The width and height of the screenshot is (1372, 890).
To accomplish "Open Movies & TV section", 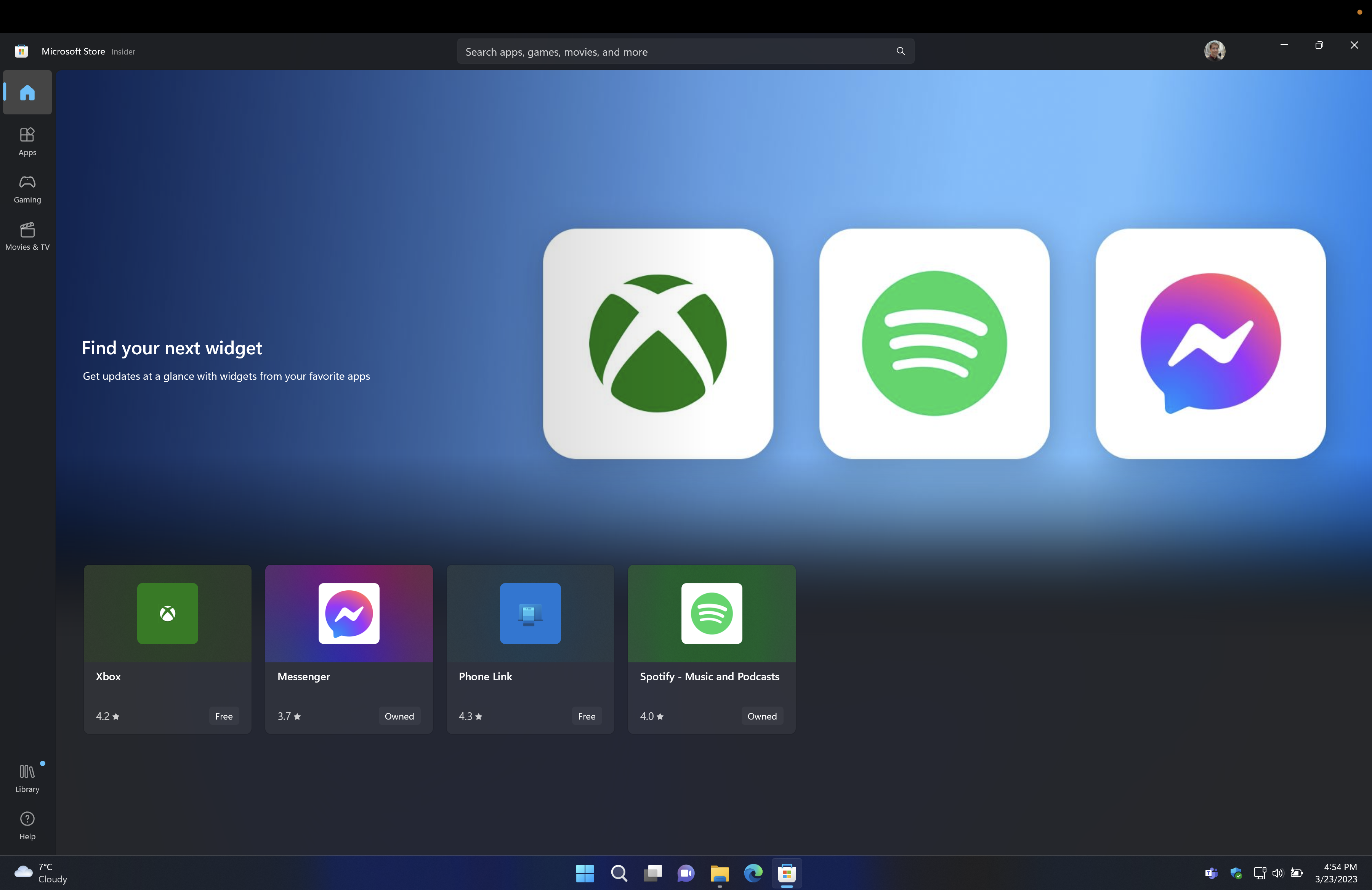I will tap(27, 236).
